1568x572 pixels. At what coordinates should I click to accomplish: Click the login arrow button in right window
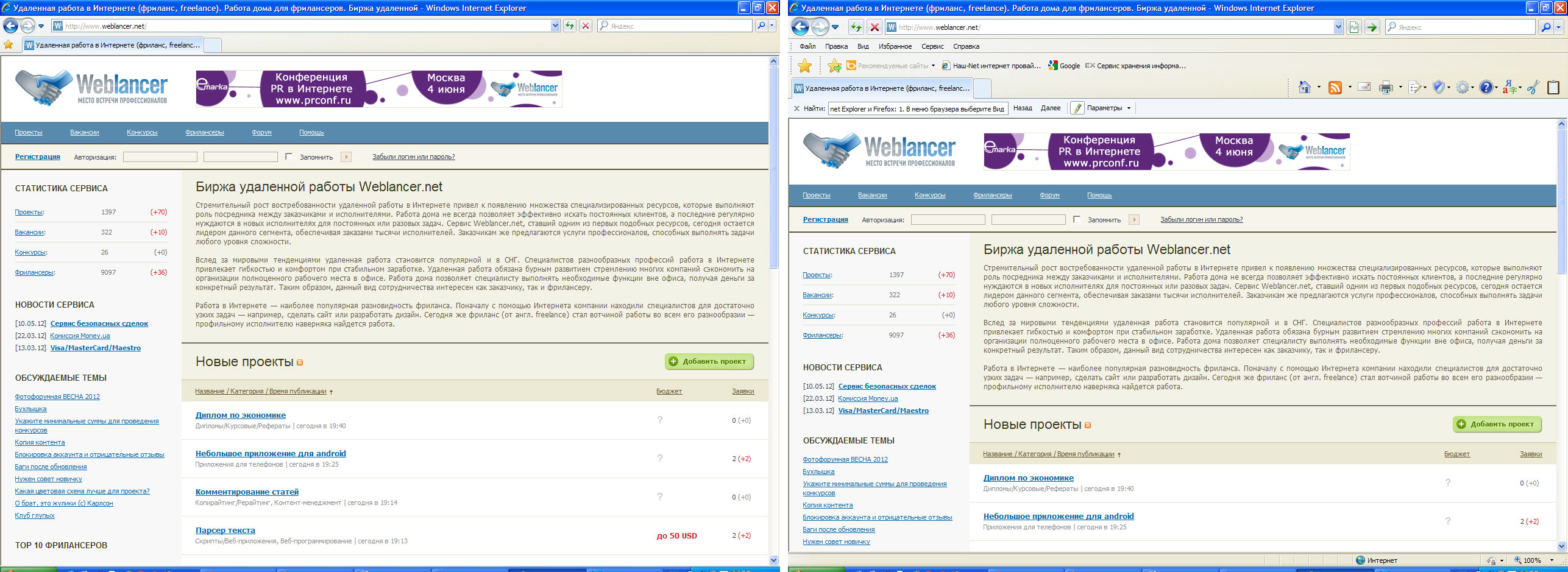point(1134,219)
